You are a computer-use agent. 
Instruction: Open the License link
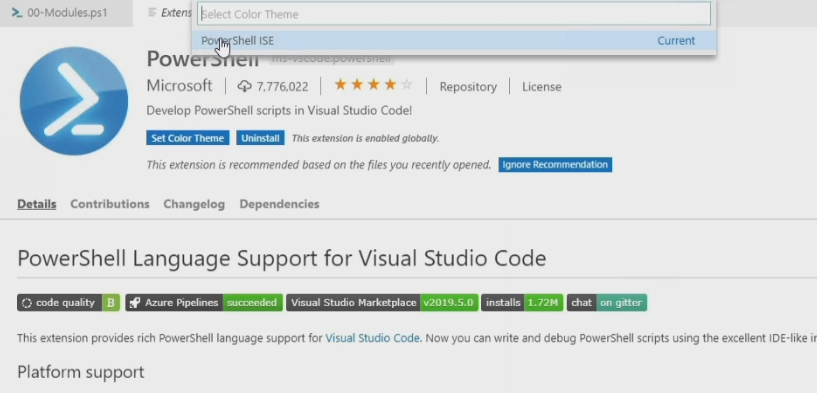coord(541,87)
